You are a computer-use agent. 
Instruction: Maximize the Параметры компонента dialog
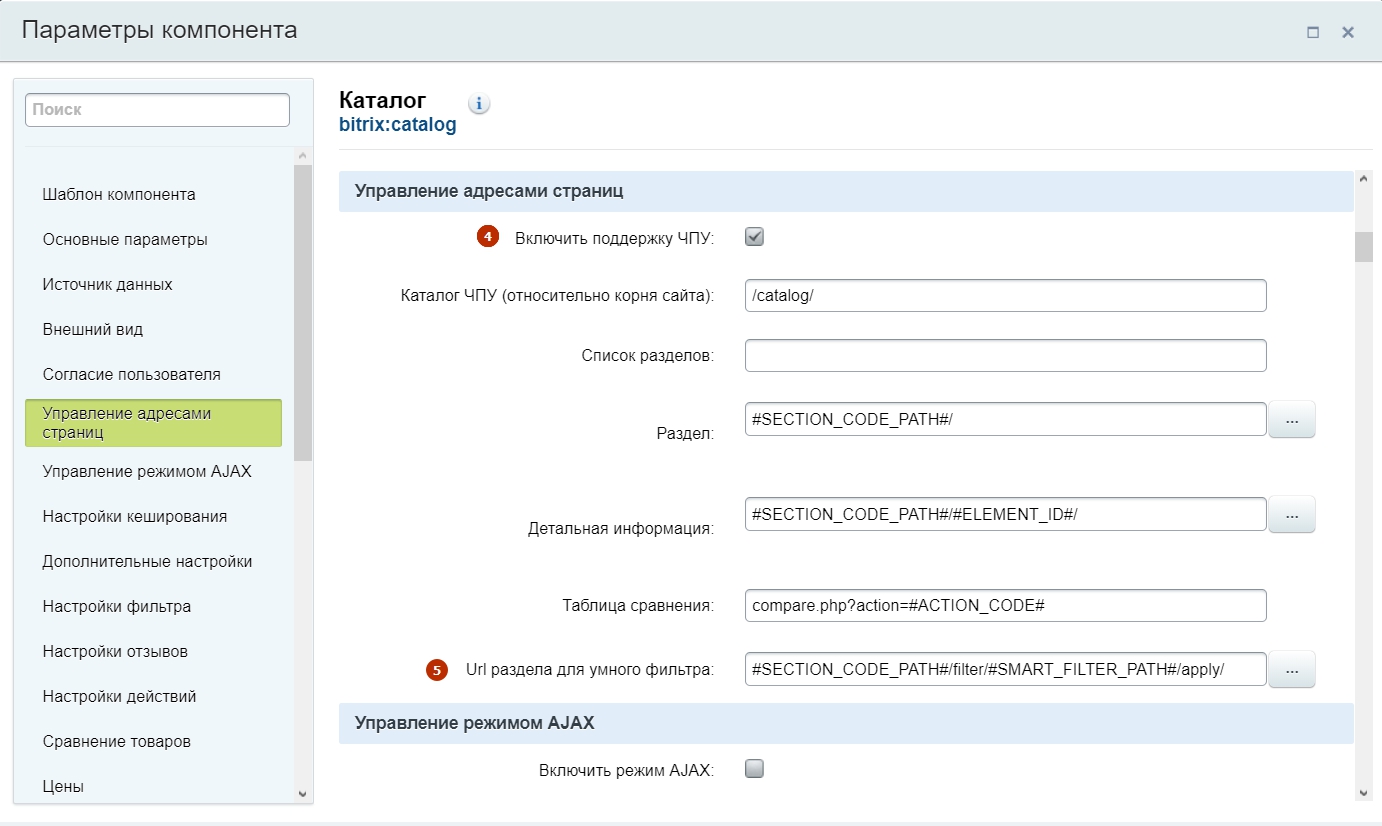(1313, 32)
